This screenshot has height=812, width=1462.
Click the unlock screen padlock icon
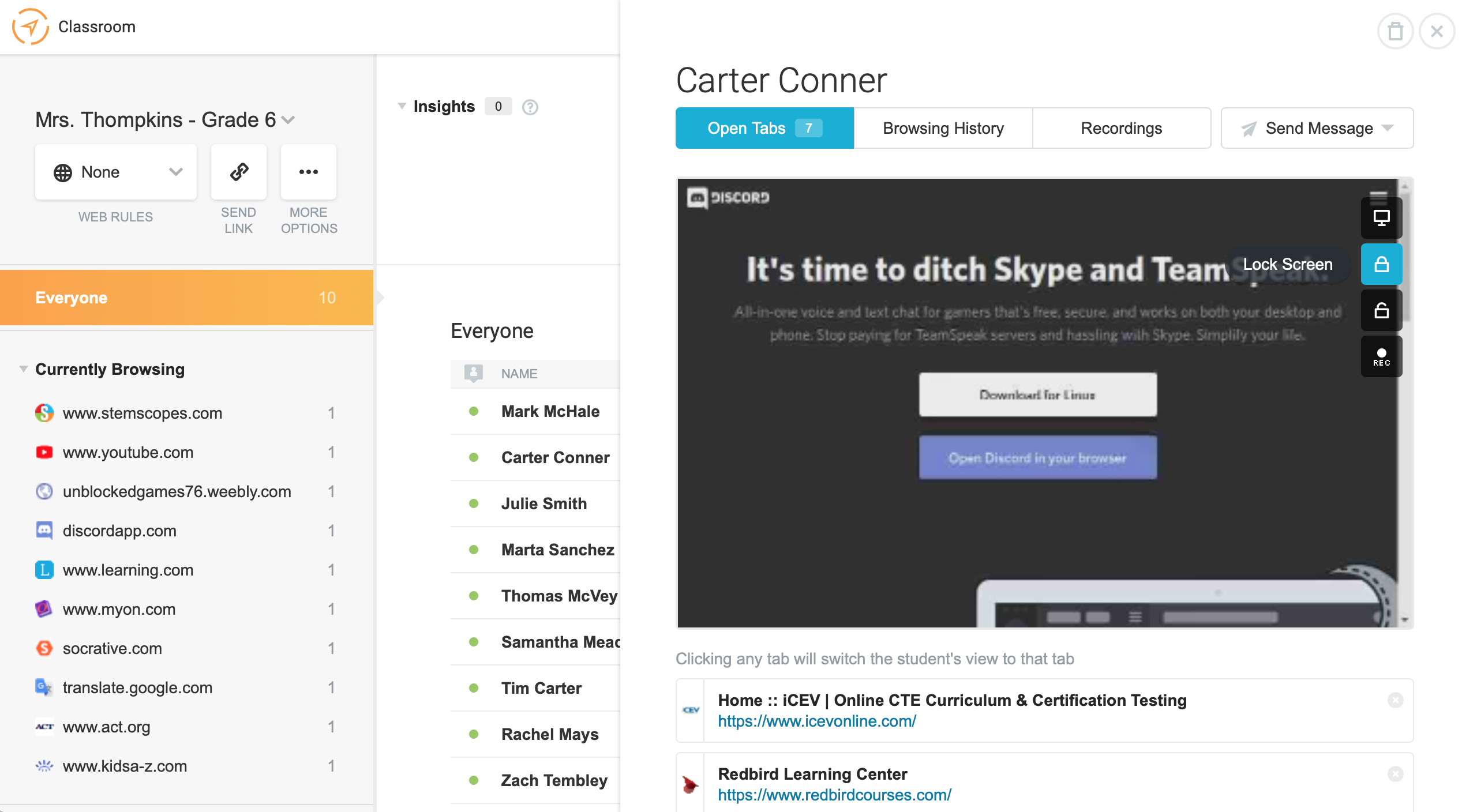(1381, 311)
